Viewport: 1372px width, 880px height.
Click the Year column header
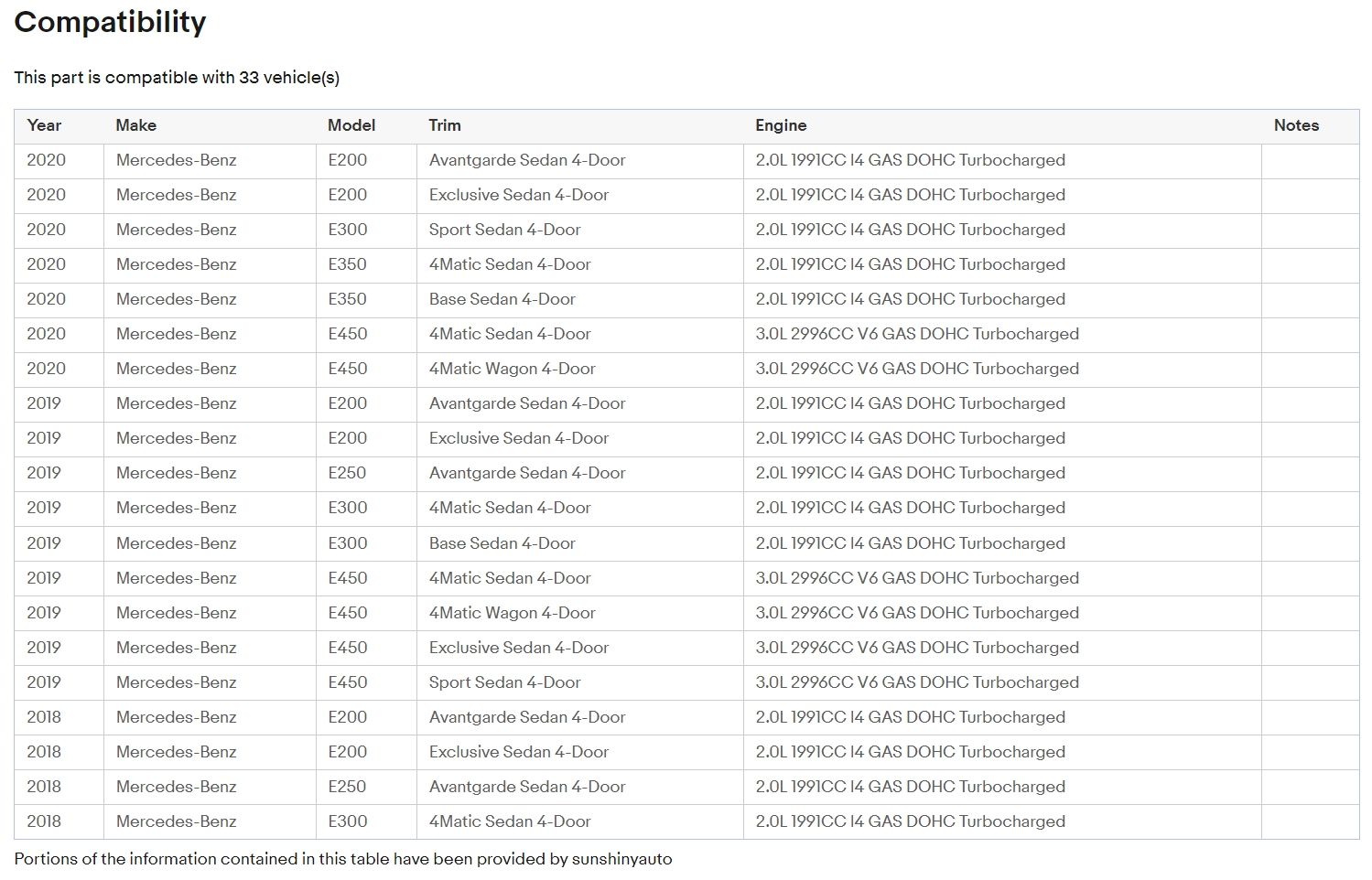click(44, 125)
